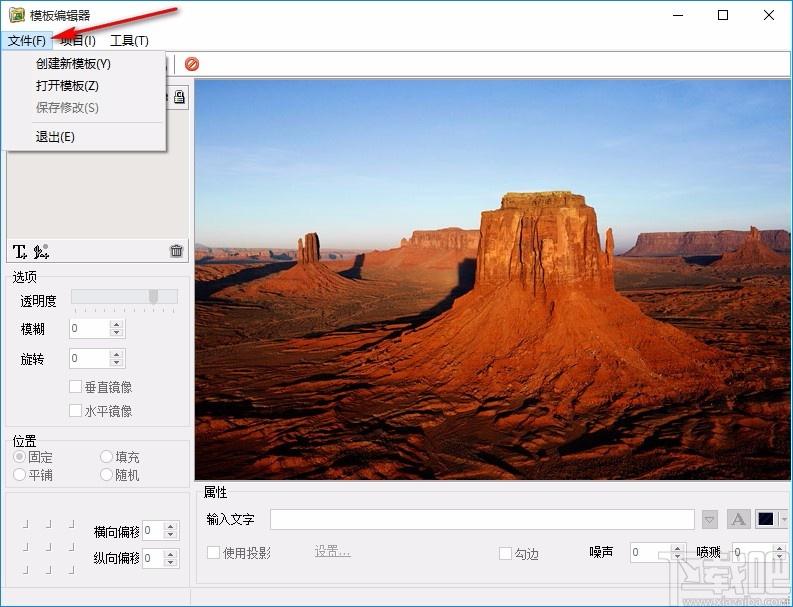Close the 模板编辑器 window
The width and height of the screenshot is (793, 607).
tap(769, 15)
